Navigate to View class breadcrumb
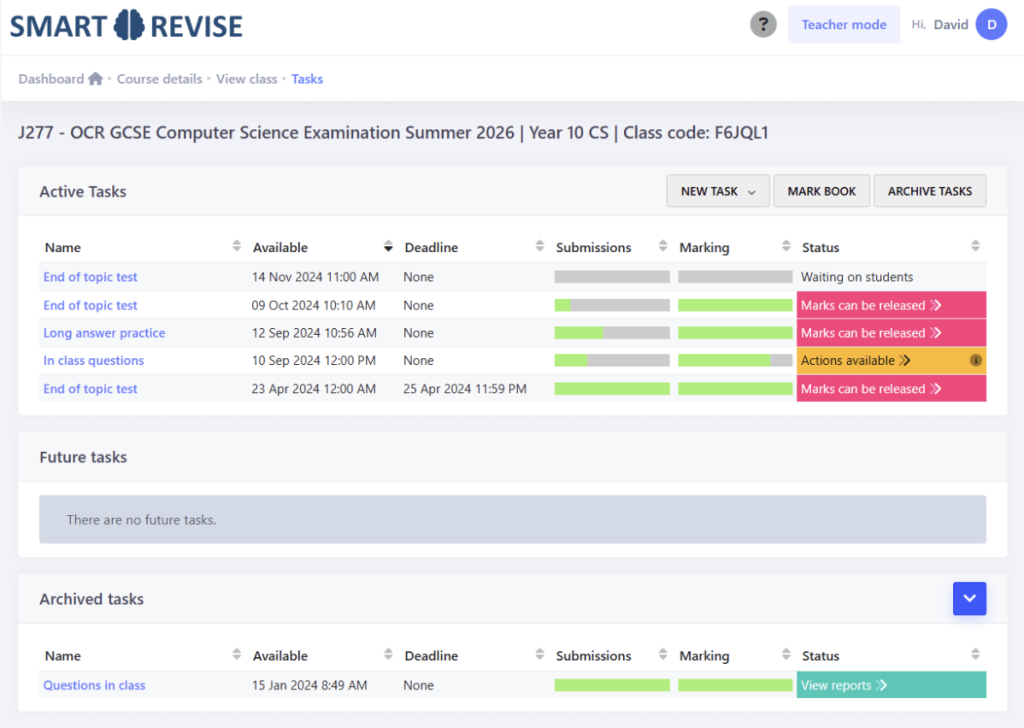Image resolution: width=1024 pixels, height=728 pixels. click(246, 79)
